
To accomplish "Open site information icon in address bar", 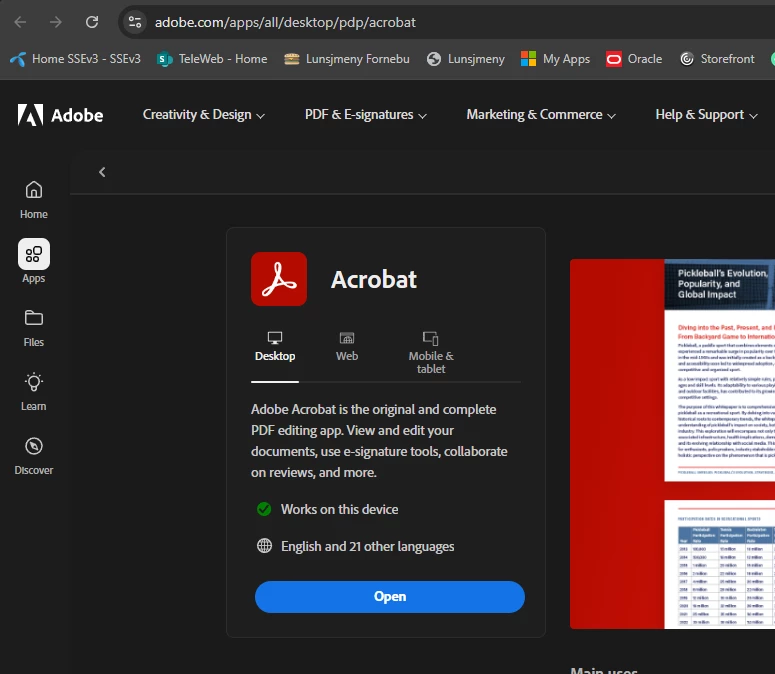I will pos(135,22).
